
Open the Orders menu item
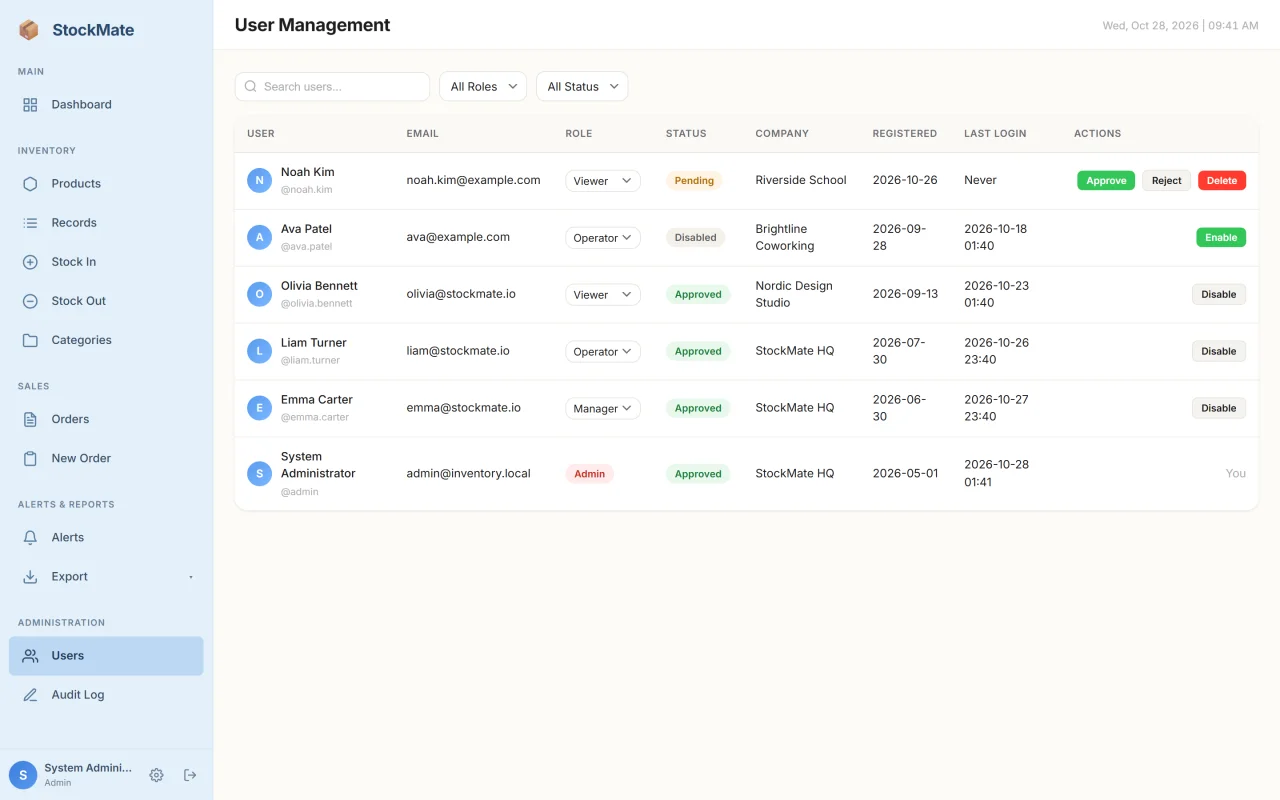tap(106, 419)
